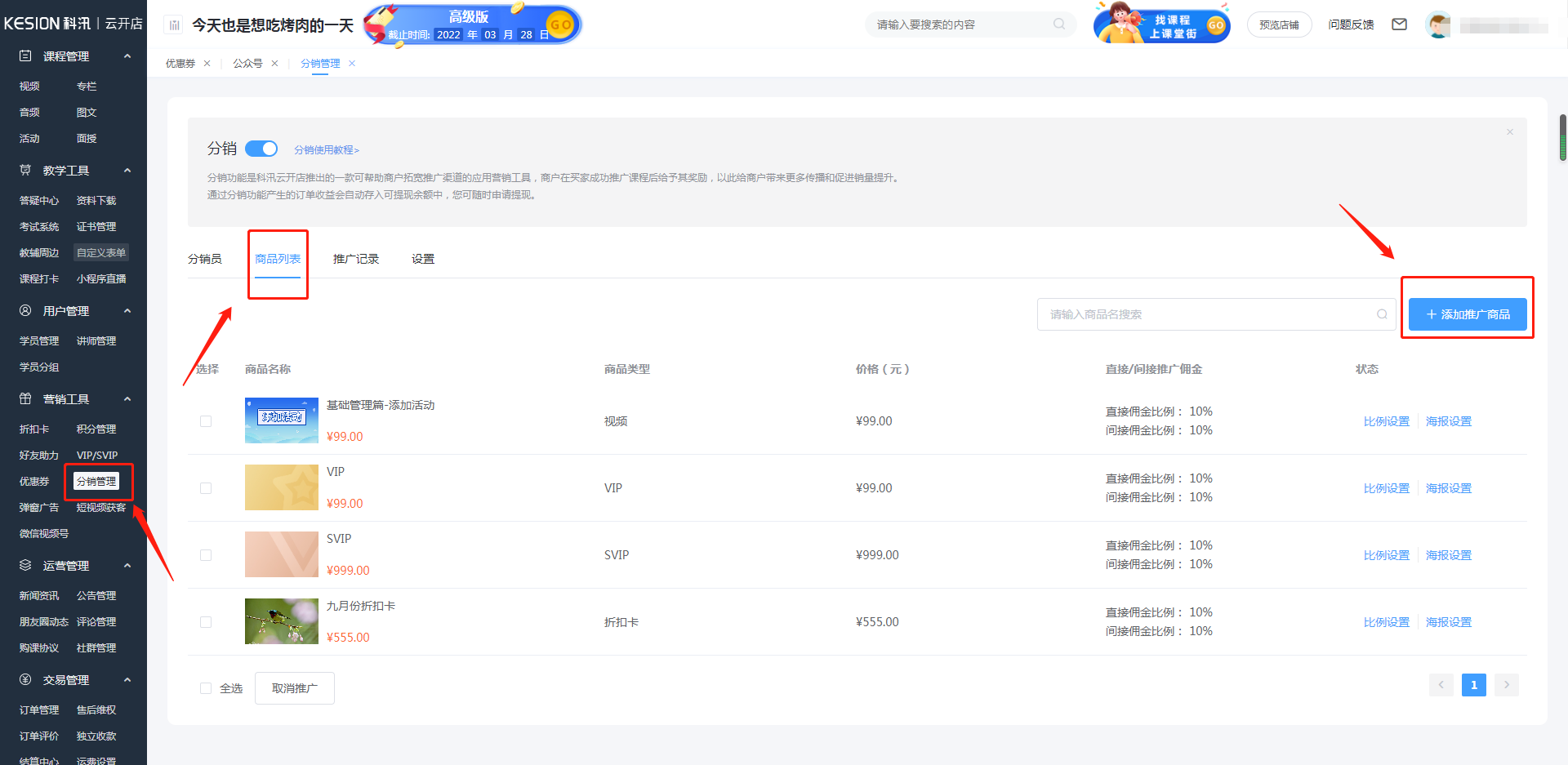Open 海报设置 for the SVIP row
This screenshot has height=765, width=1568.
1449,555
